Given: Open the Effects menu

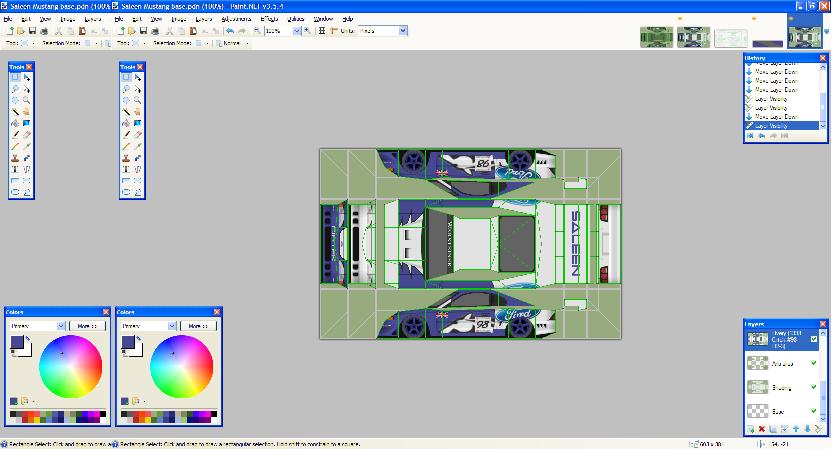Looking at the screenshot, I should [x=270, y=19].
